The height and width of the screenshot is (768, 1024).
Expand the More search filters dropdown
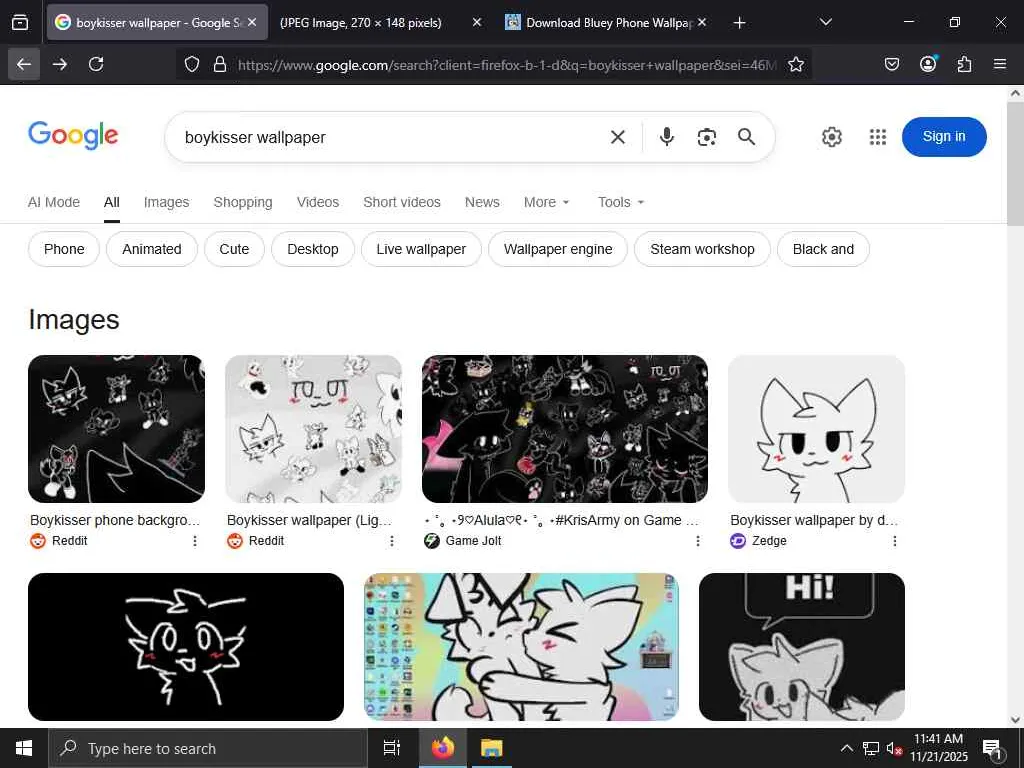point(547,202)
